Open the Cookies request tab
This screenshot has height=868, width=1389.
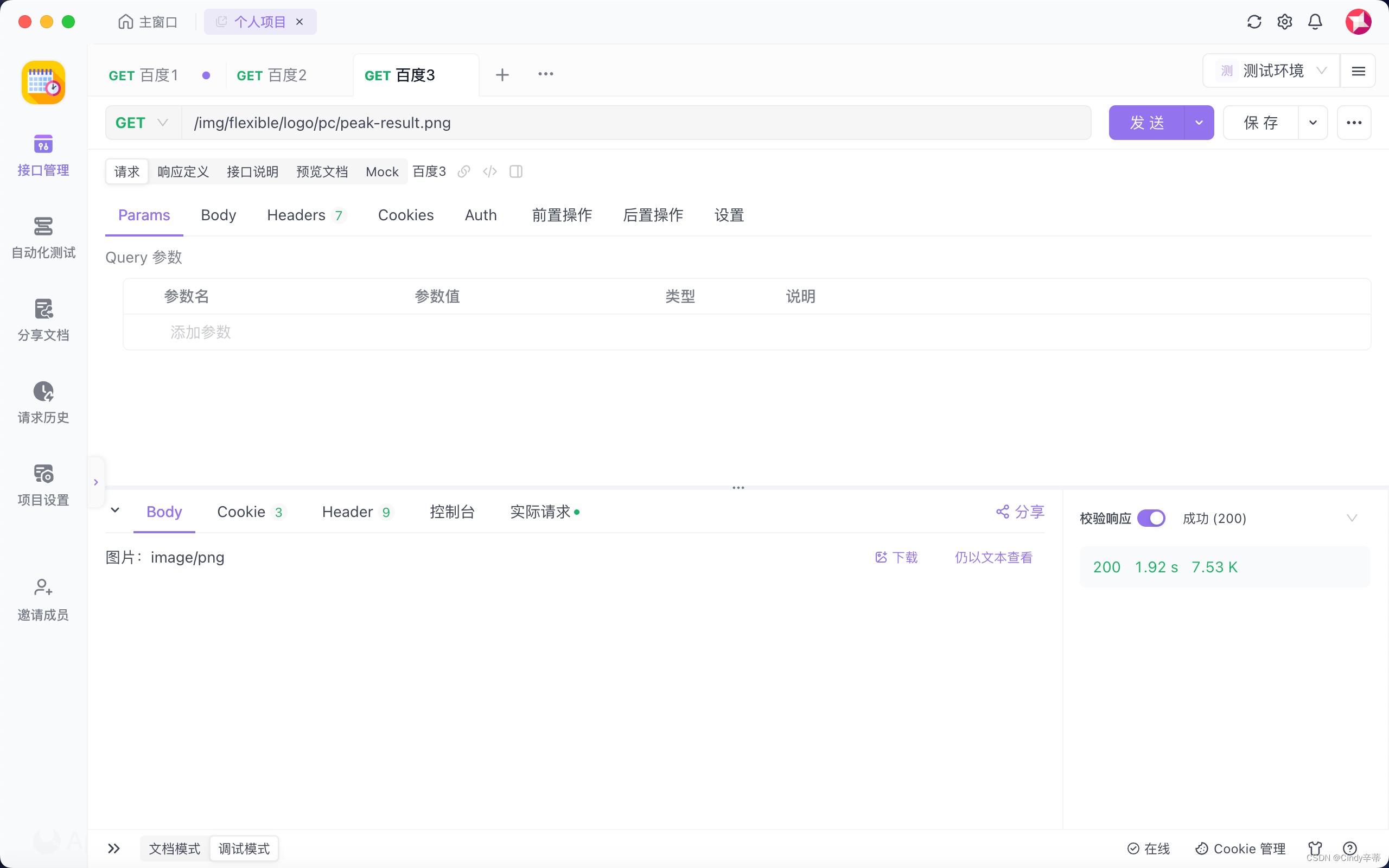(x=406, y=215)
